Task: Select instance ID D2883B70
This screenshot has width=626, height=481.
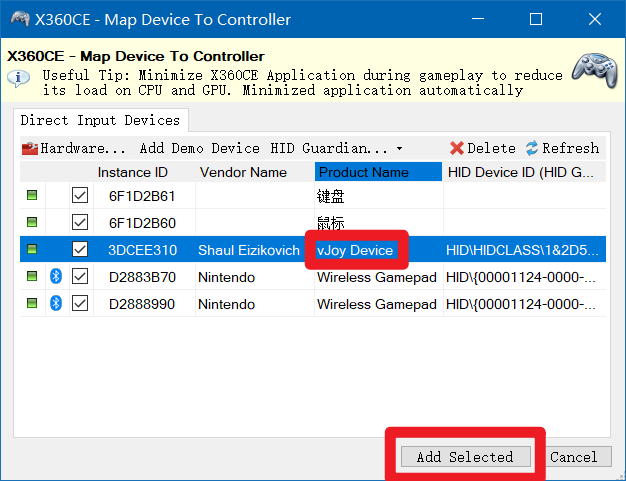Action: click(x=142, y=277)
